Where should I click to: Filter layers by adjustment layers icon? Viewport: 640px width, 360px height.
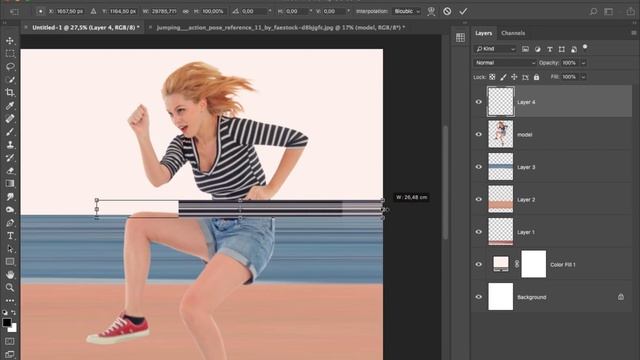[x=538, y=49]
